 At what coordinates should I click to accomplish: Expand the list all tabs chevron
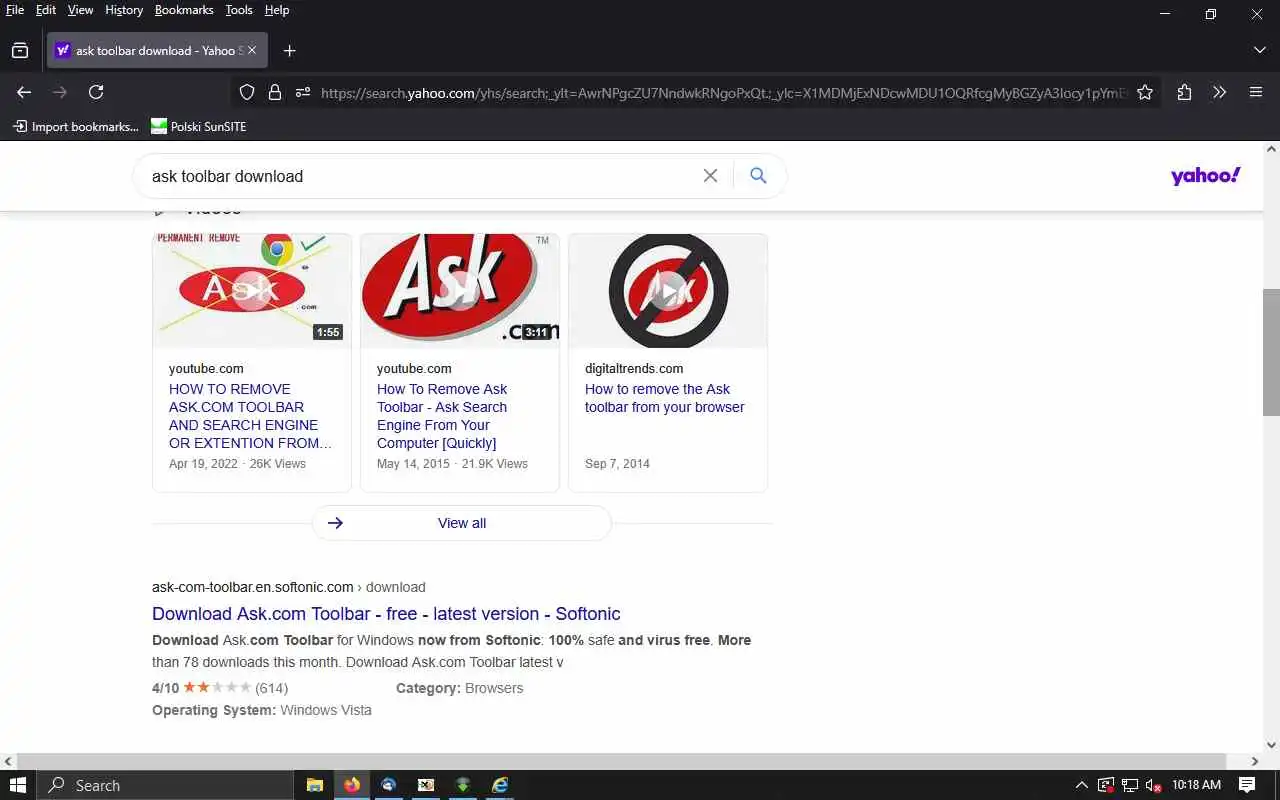[1259, 50]
